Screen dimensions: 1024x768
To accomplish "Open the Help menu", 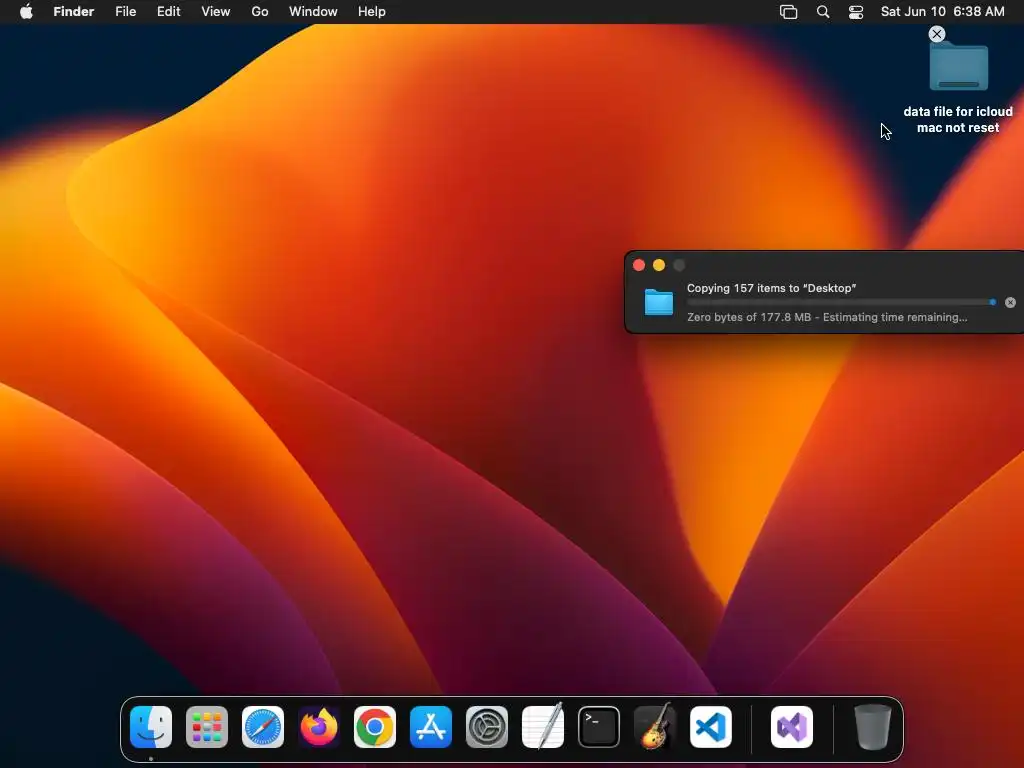I will tap(372, 12).
